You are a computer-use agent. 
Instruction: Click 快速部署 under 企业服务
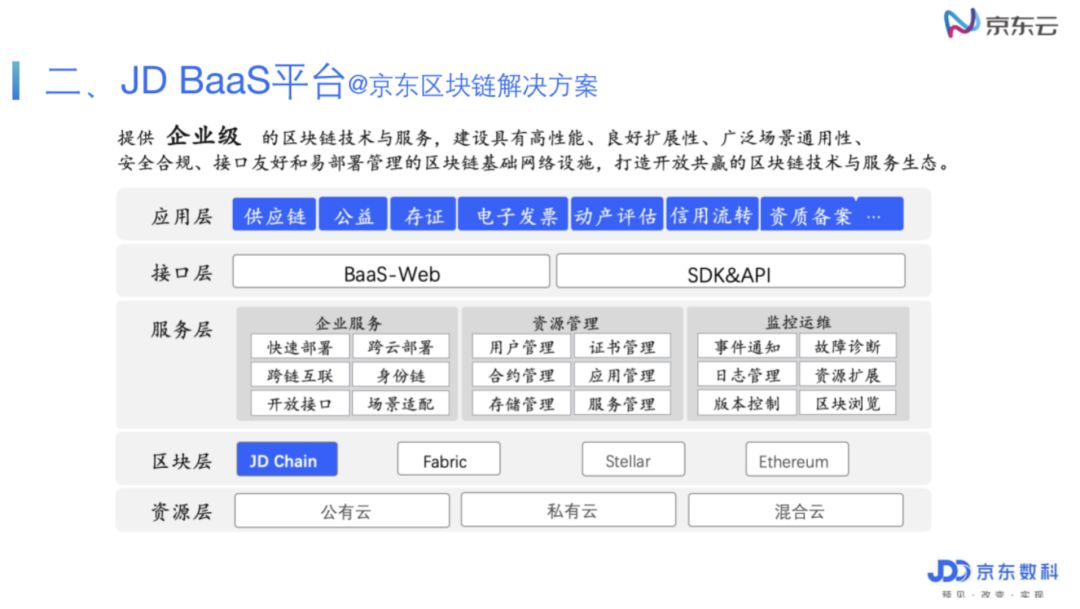(300, 347)
